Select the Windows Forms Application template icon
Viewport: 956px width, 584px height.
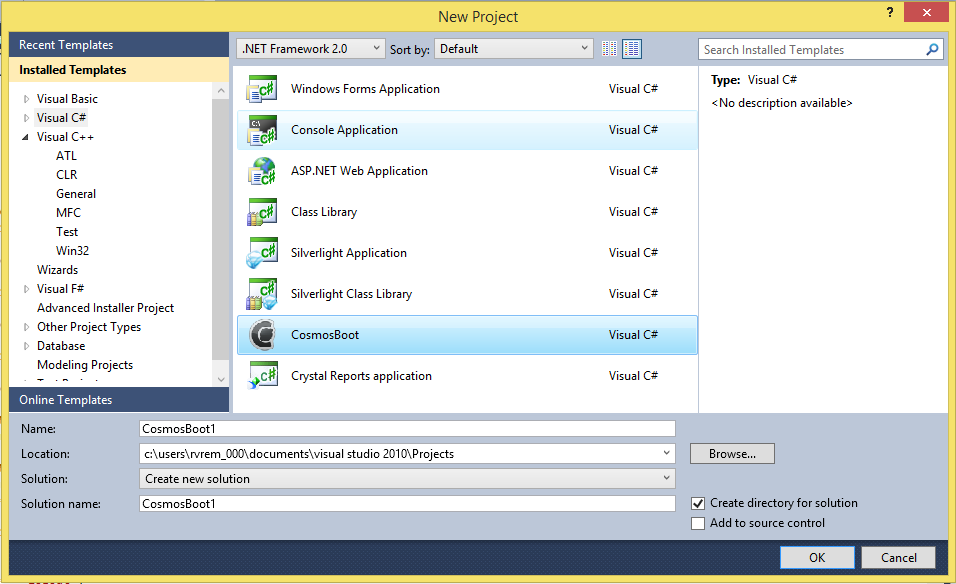[x=262, y=89]
